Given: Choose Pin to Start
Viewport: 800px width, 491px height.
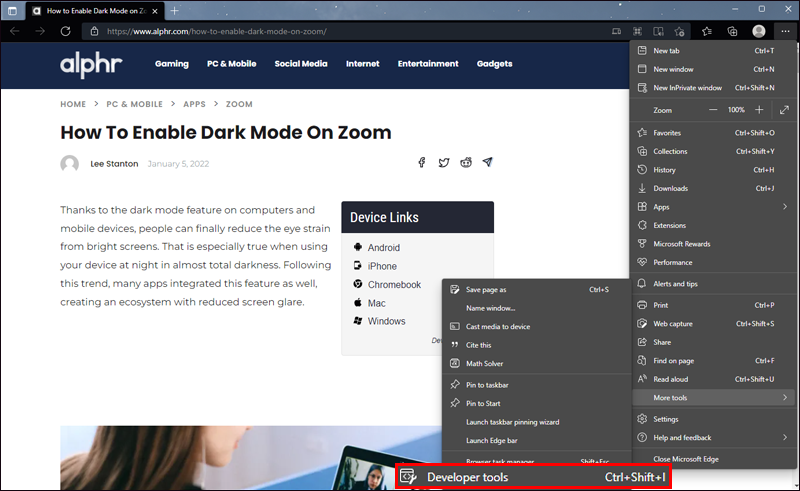Looking at the screenshot, I should tap(537, 403).
